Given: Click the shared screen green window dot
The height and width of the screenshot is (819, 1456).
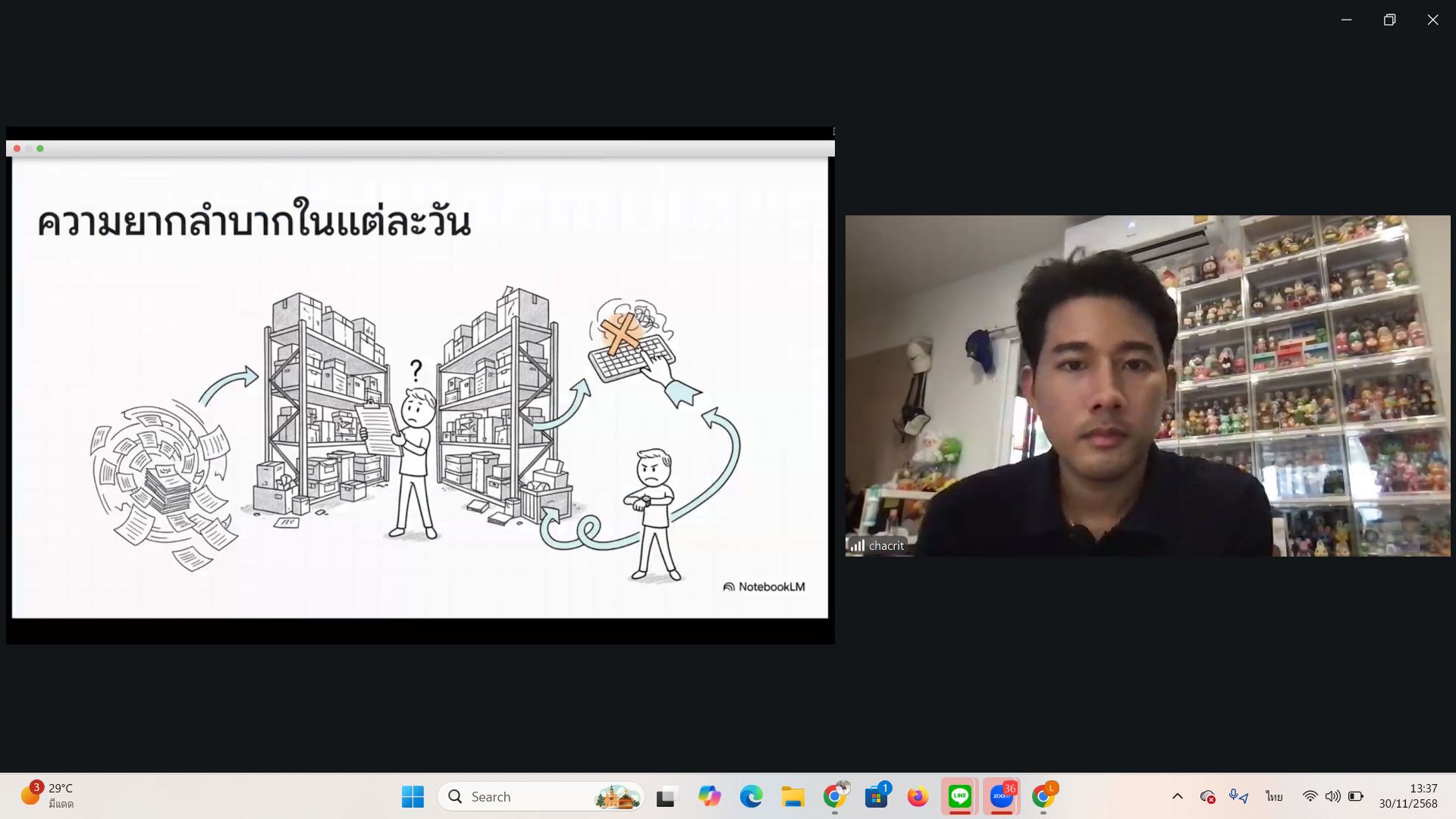Looking at the screenshot, I should 40,149.
